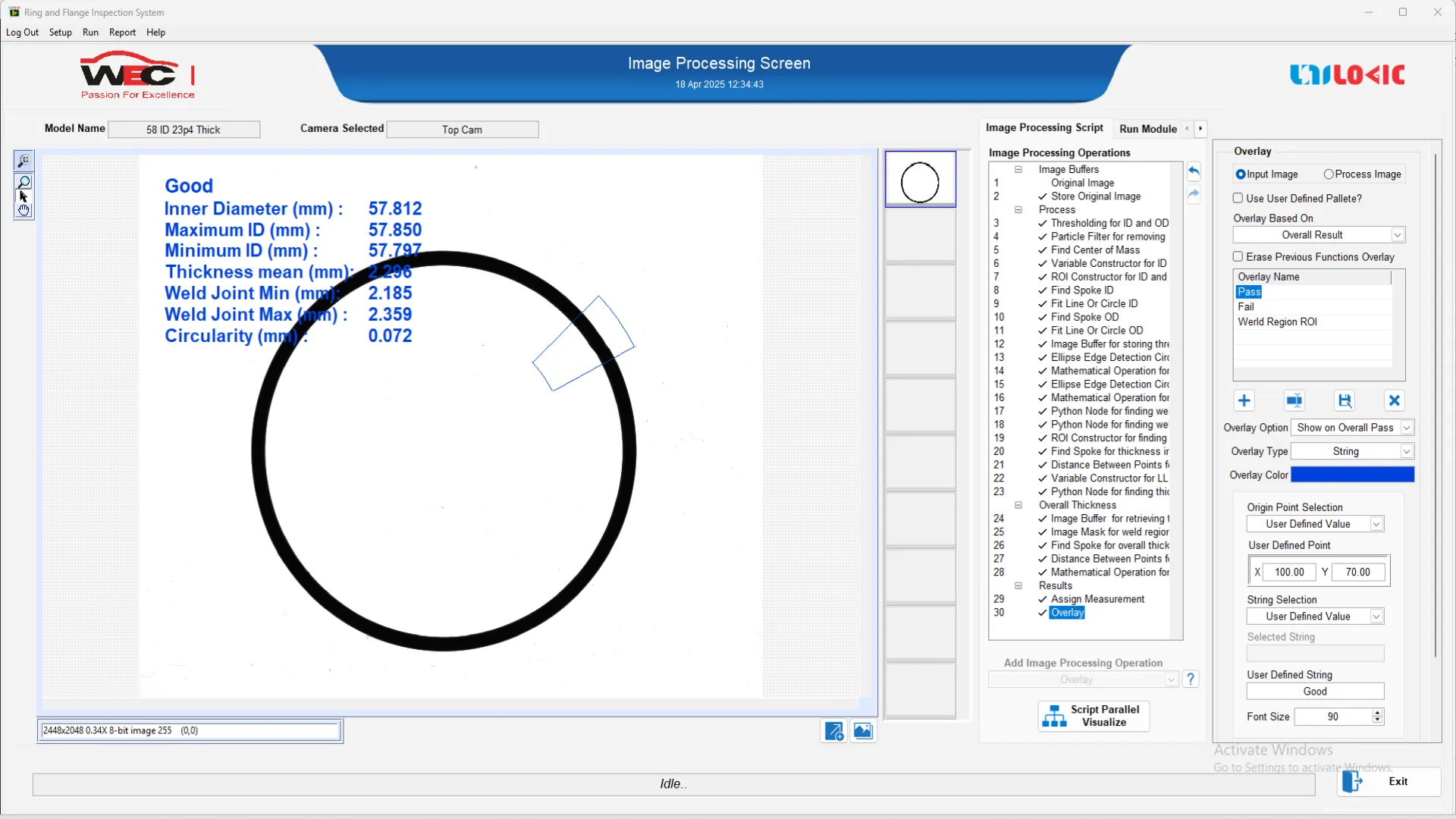Collapse the Overall Thickness tree group
Viewport: 1456px width, 819px height.
1018,505
